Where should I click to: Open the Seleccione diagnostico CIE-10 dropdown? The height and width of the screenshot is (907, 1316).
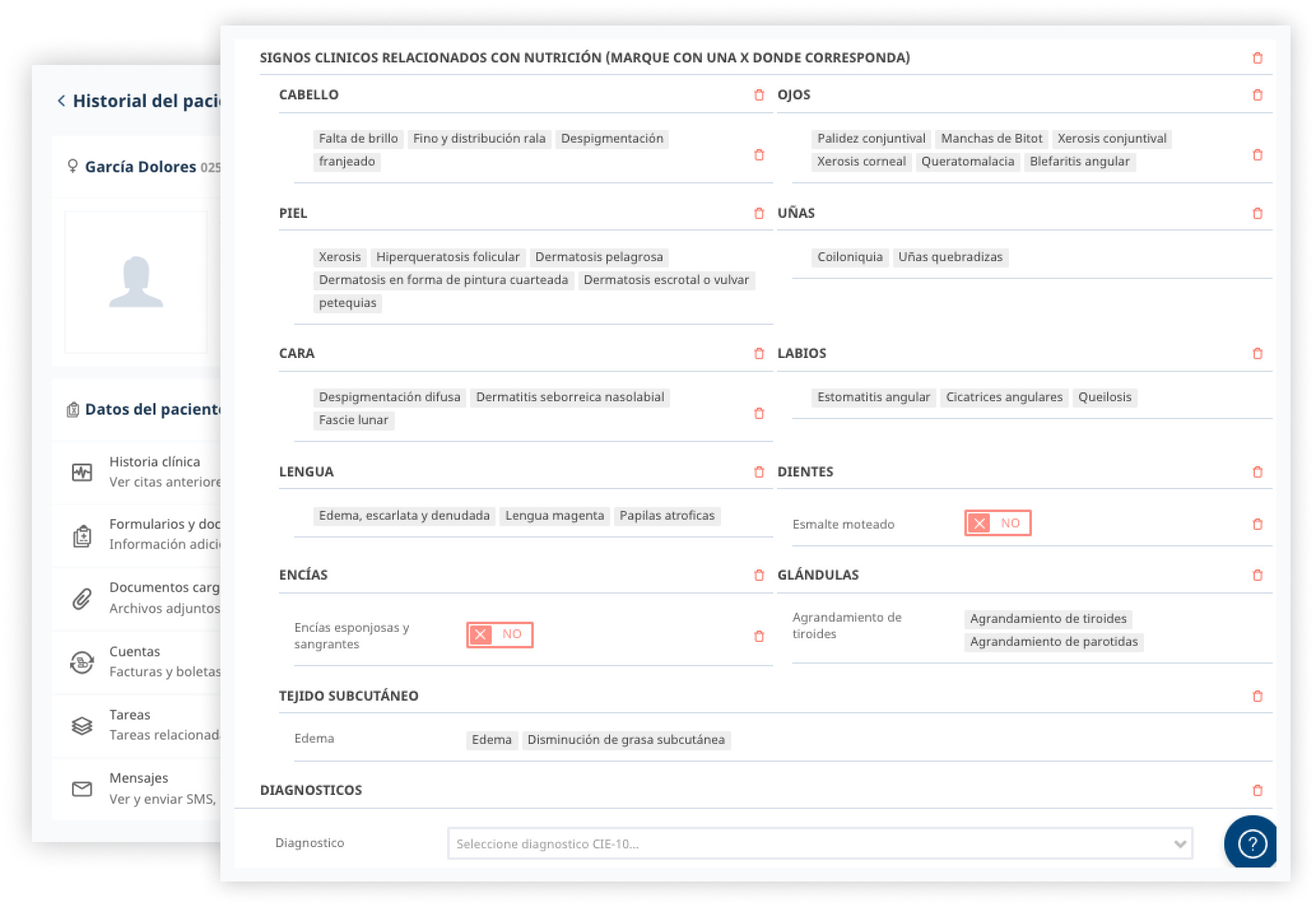(x=820, y=843)
